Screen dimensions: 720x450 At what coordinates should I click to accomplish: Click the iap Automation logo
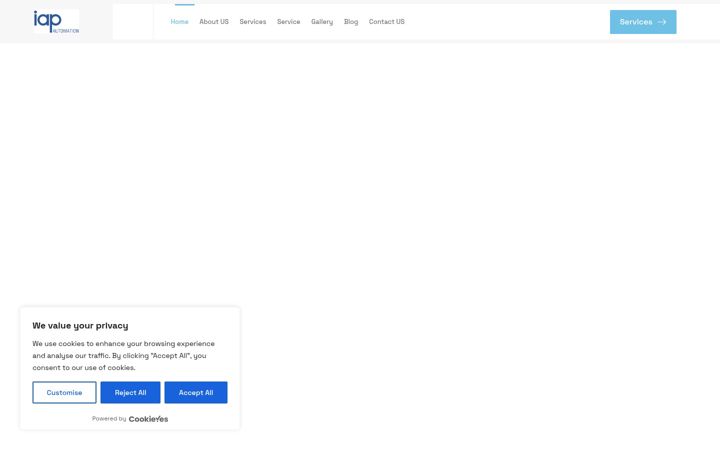pos(56,22)
